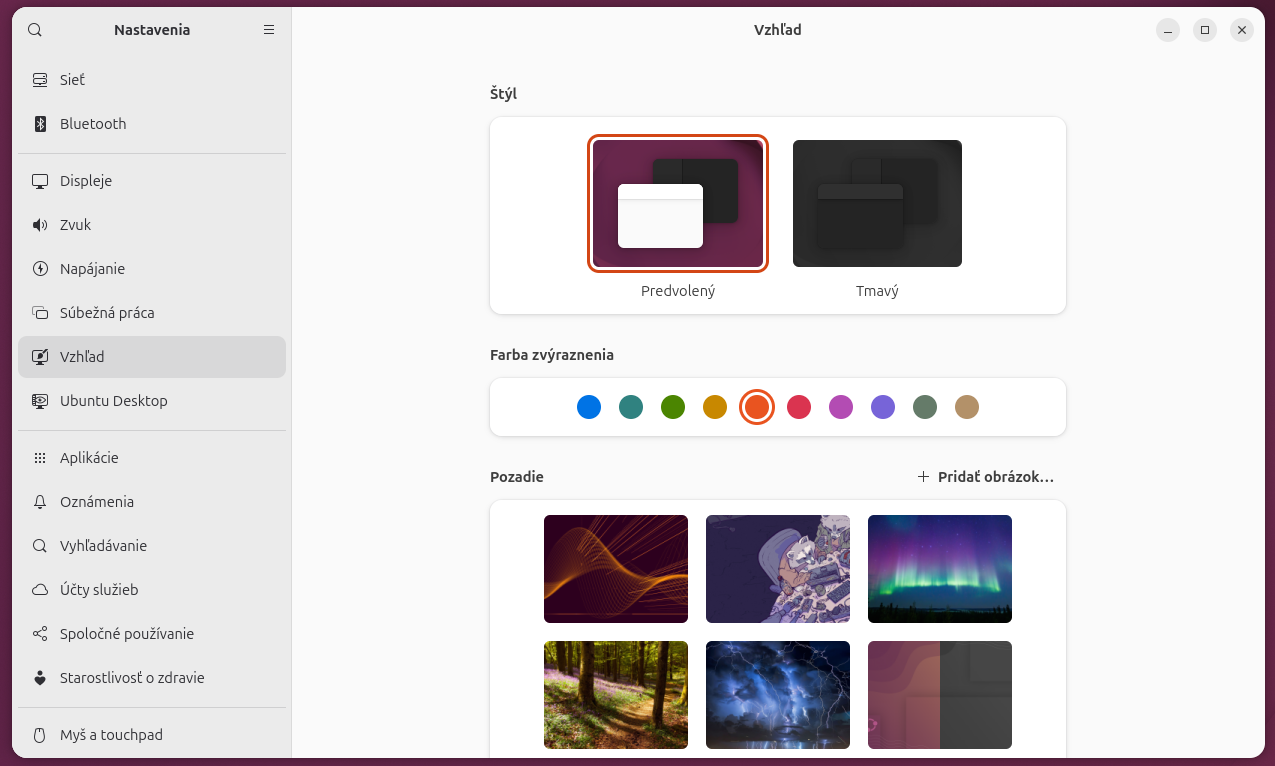Click the Bluetooth symbol icon
Screen dimensions: 1275x766
coord(40,124)
